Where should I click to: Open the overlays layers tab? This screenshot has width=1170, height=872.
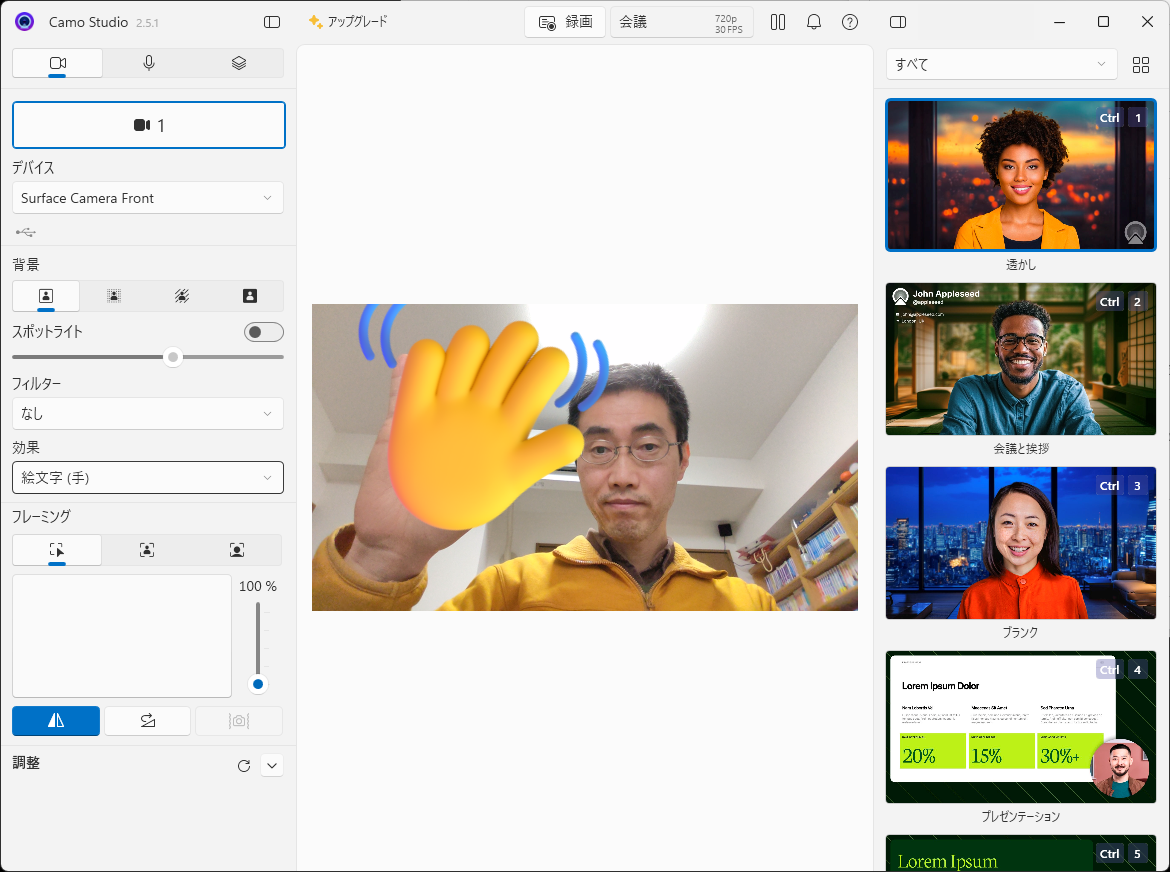239,63
